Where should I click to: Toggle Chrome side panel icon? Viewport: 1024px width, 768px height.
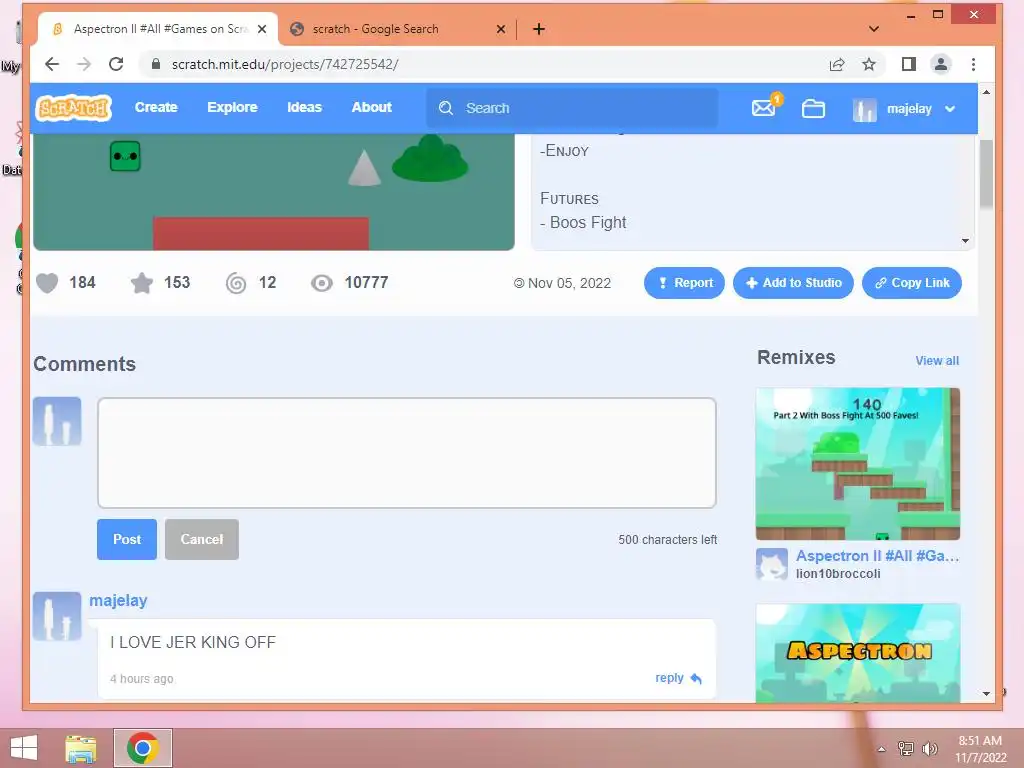[908, 64]
